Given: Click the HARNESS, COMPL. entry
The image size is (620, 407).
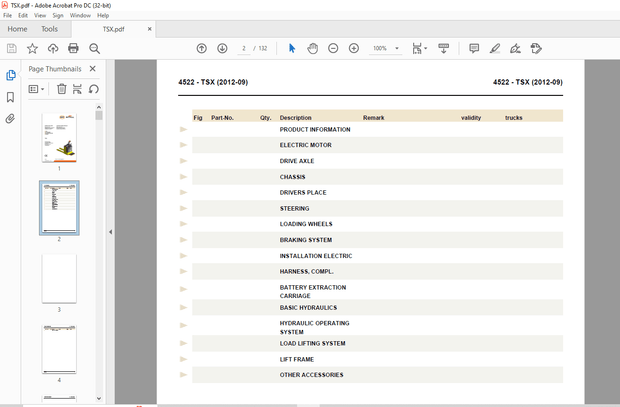Looking at the screenshot, I should point(306,272).
